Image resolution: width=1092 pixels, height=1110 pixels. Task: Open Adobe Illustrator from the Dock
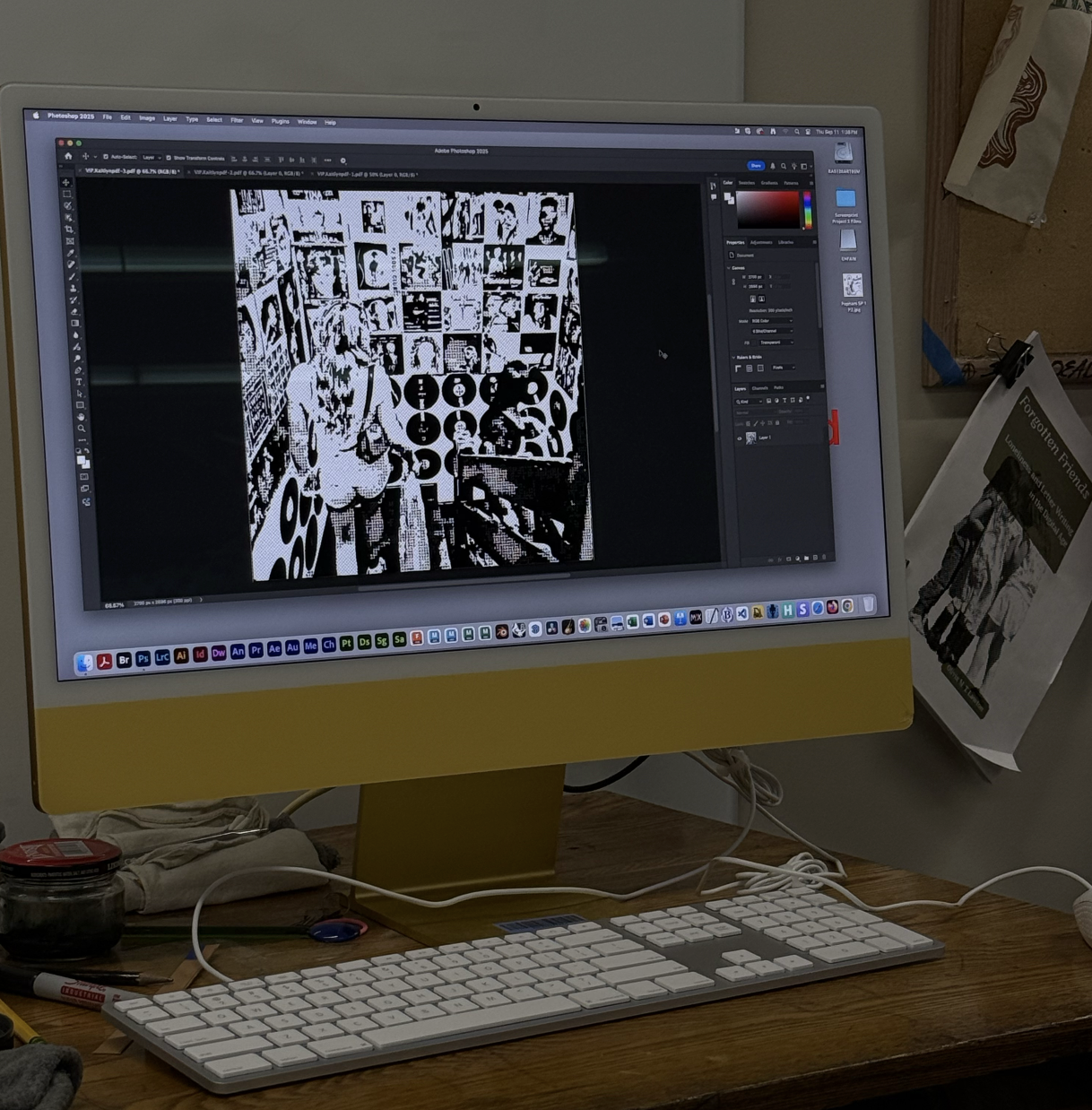(181, 655)
